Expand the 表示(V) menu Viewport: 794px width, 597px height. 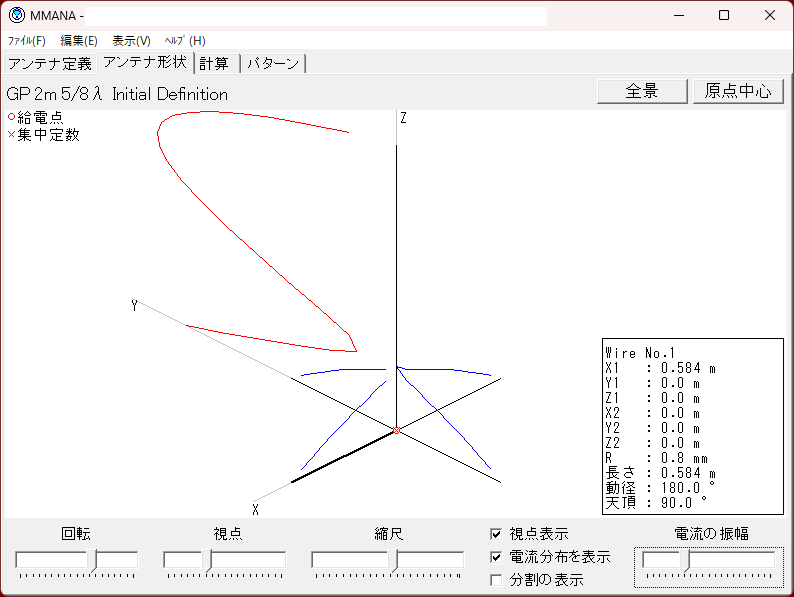click(x=131, y=41)
